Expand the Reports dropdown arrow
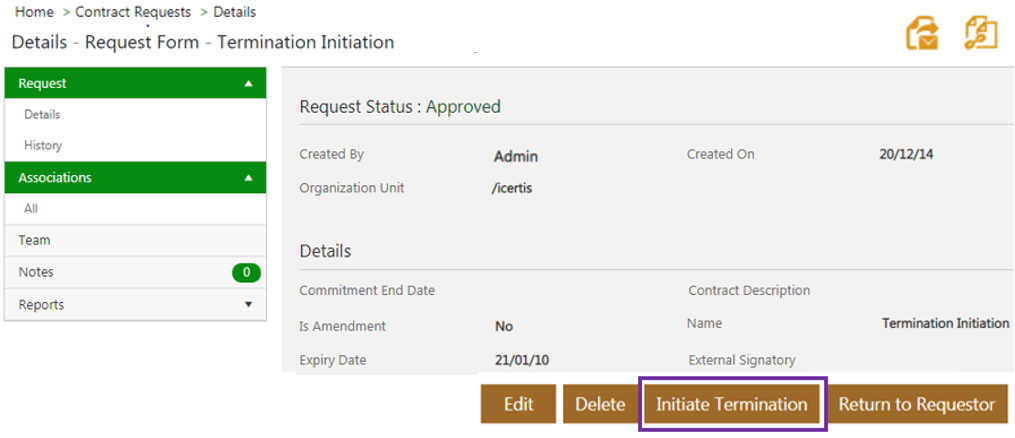 coord(248,304)
